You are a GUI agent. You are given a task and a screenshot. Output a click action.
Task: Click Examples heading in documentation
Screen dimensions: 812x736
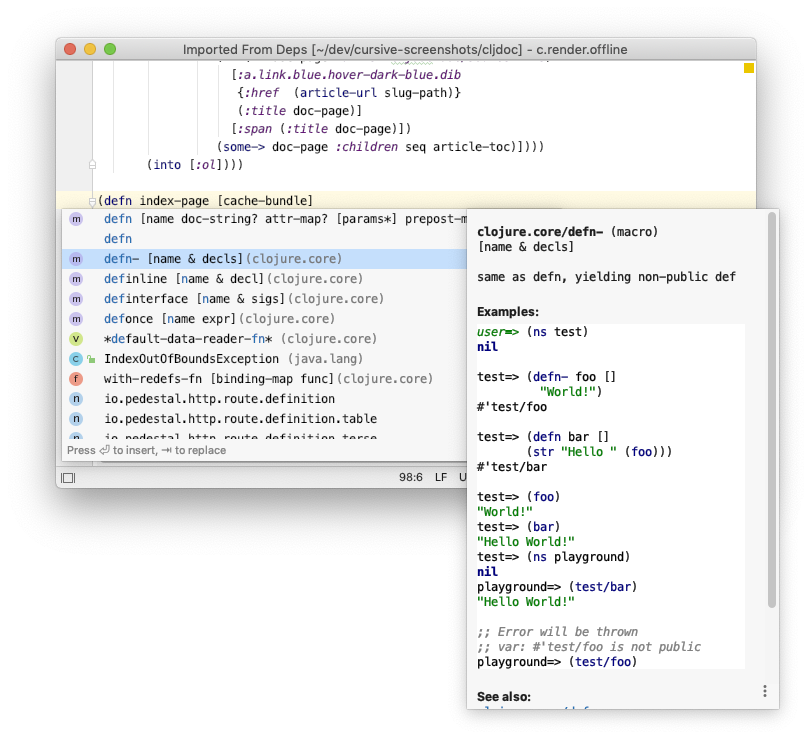point(508,312)
